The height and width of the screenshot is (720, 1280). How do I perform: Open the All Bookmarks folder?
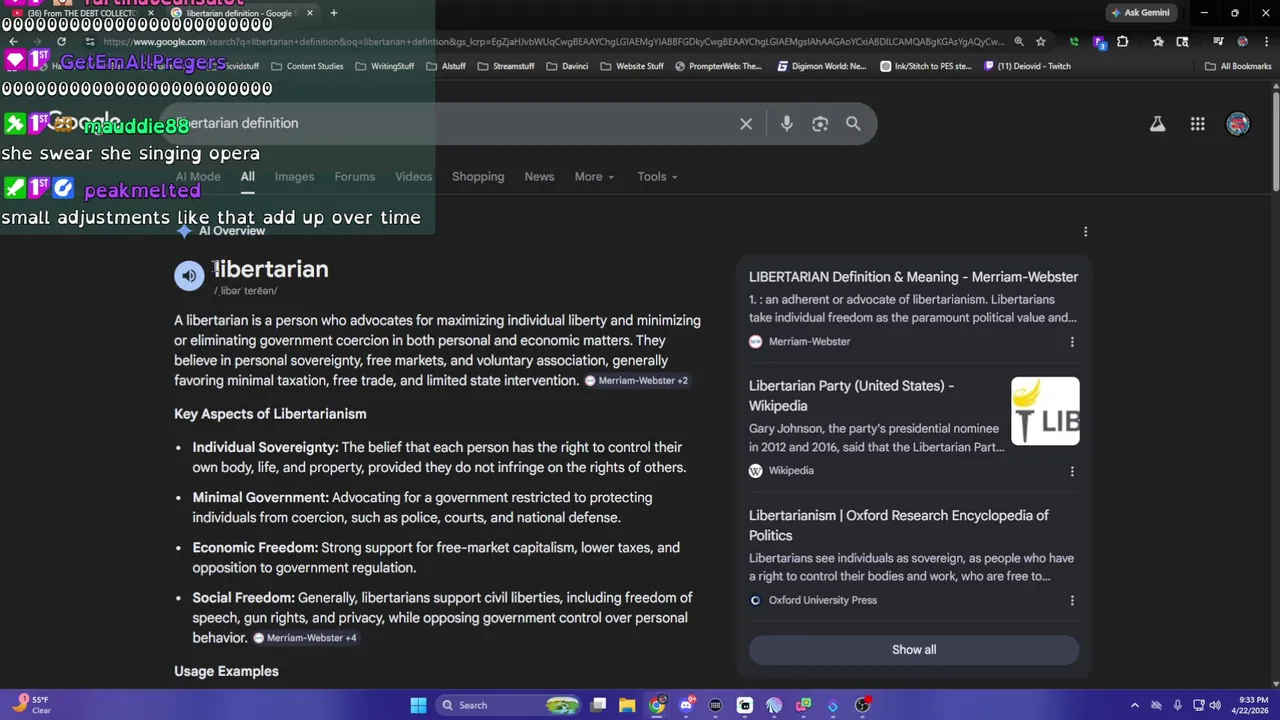coord(1238,66)
